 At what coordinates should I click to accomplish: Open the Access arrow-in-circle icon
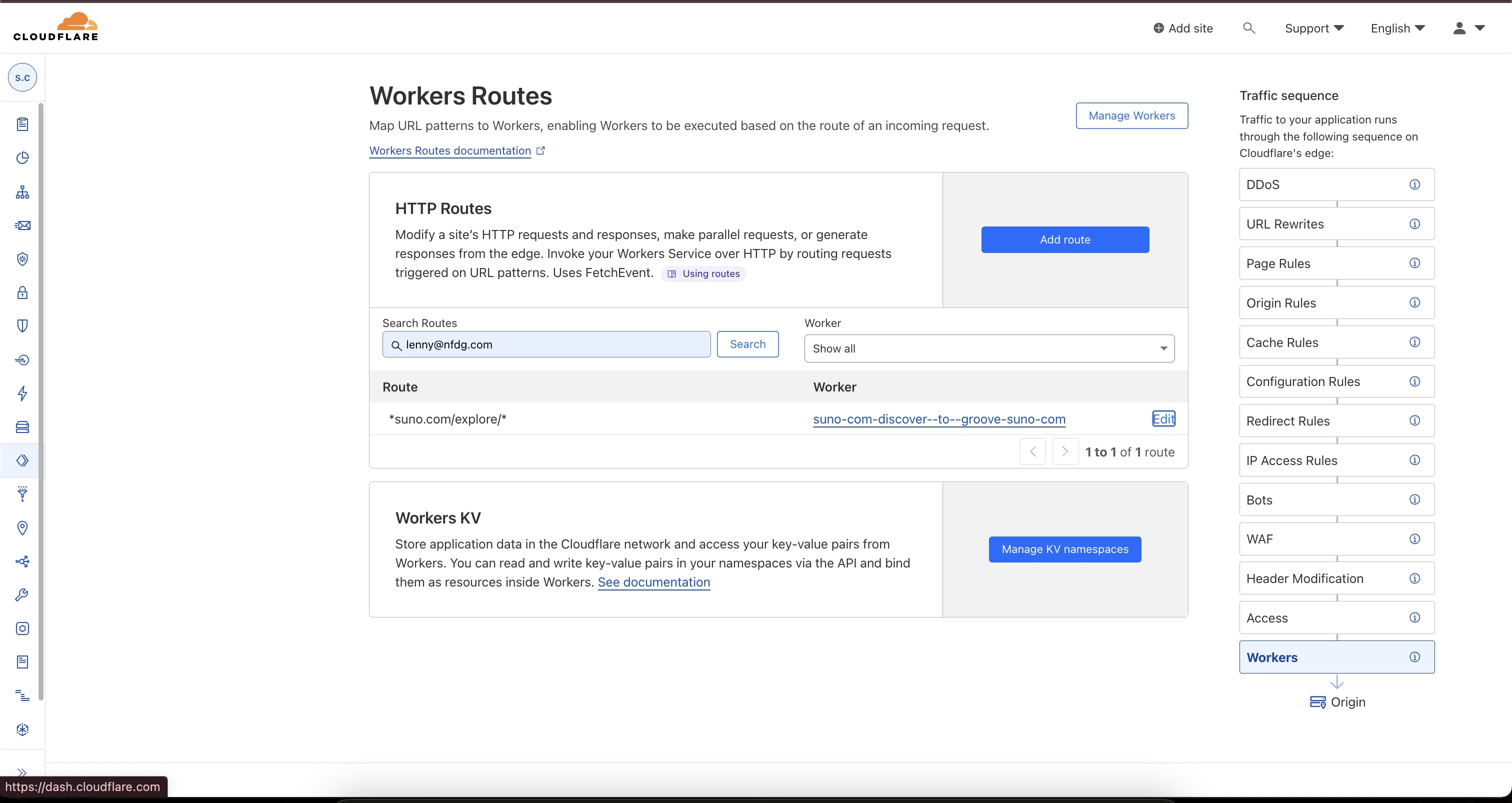click(22, 360)
